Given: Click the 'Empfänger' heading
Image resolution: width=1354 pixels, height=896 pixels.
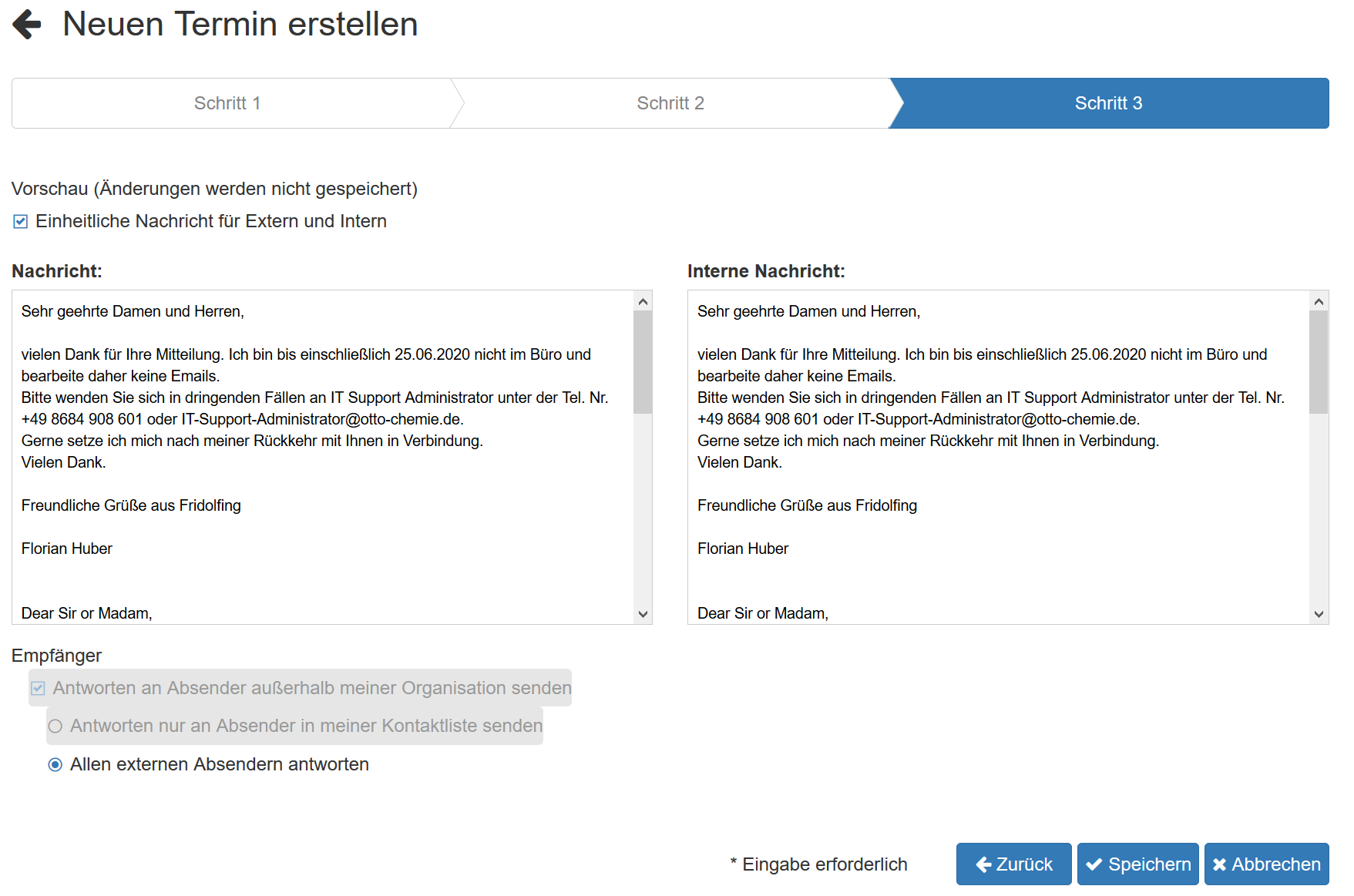Looking at the screenshot, I should pyautogui.click(x=56, y=656).
